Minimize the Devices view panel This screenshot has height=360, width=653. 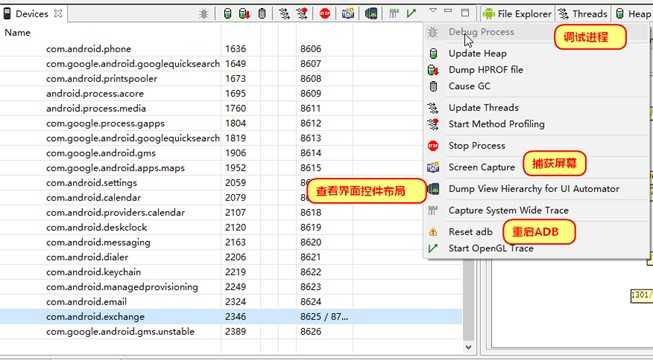tap(448, 11)
